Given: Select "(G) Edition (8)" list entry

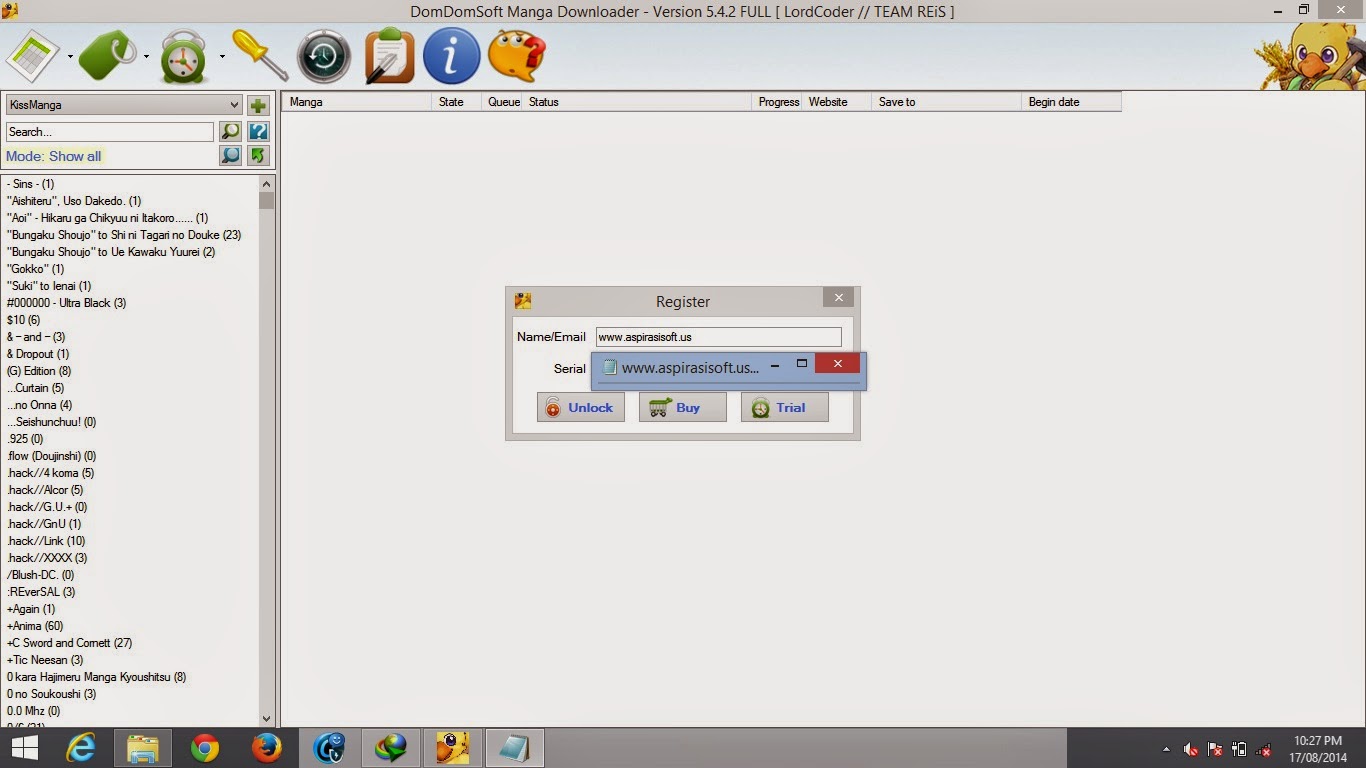Looking at the screenshot, I should [39, 371].
